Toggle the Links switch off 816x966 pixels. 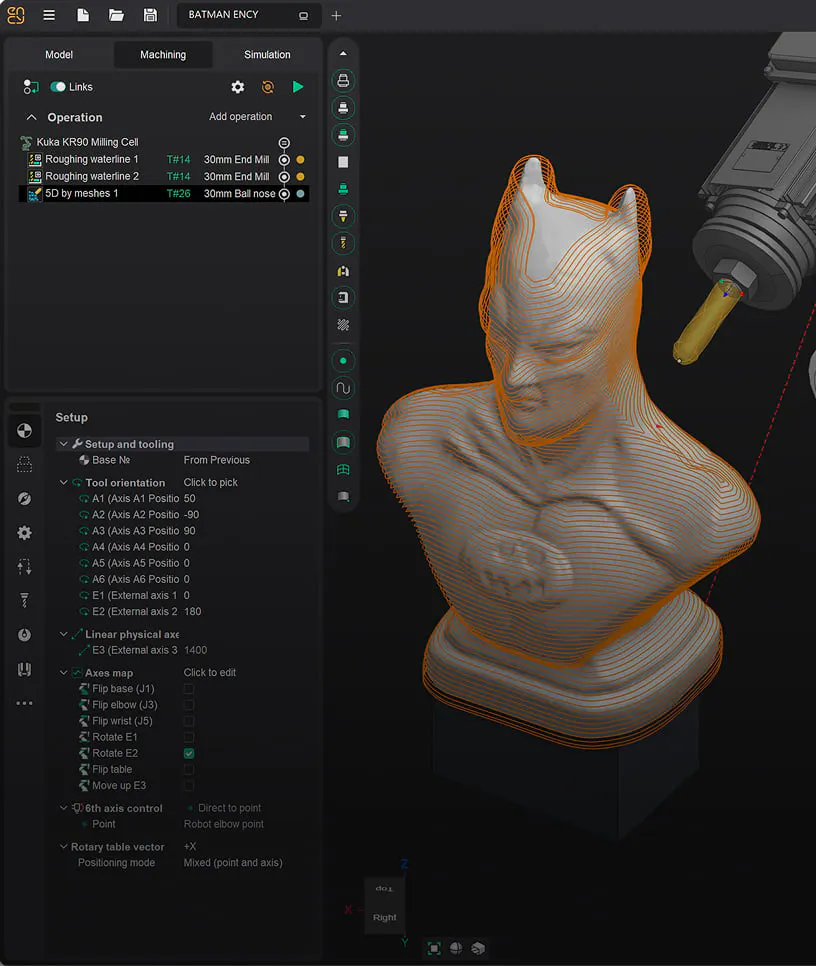pos(58,87)
